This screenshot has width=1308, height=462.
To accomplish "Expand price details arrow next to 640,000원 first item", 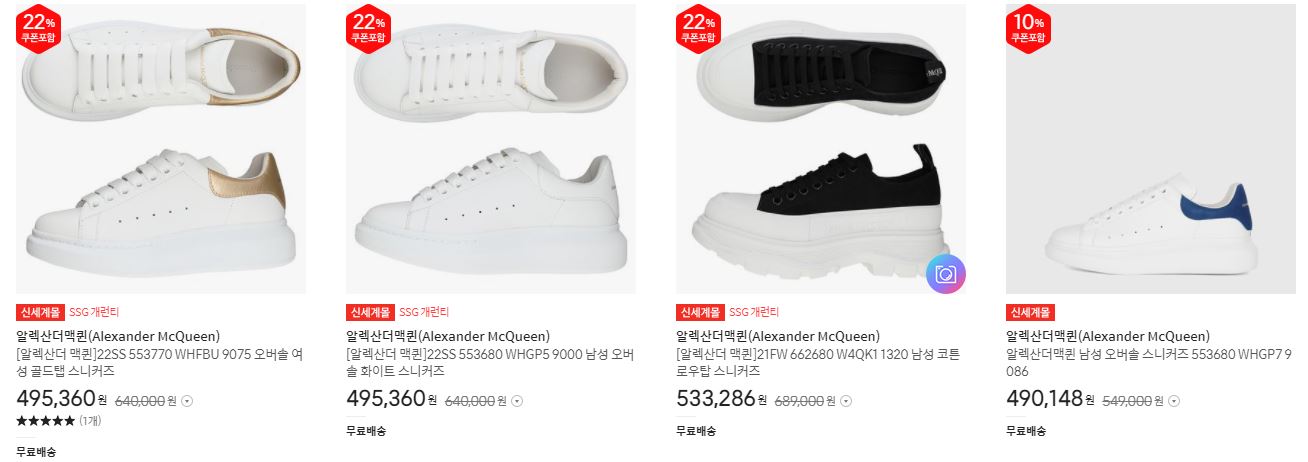I will tap(187, 401).
